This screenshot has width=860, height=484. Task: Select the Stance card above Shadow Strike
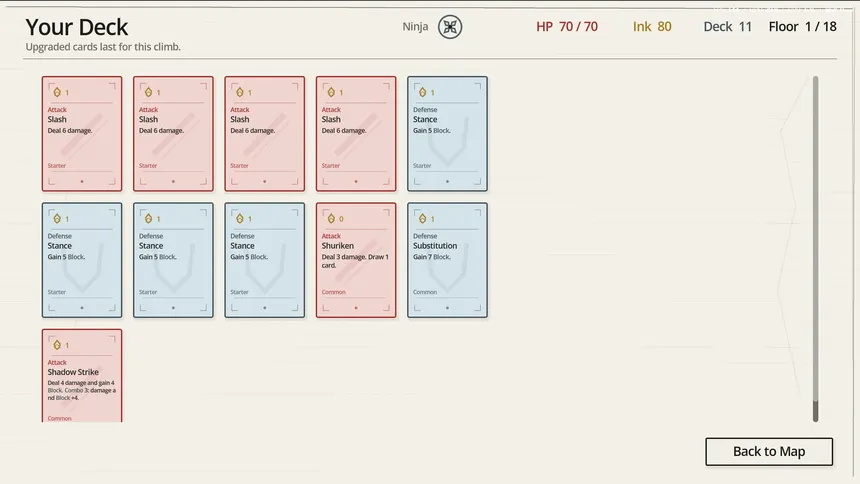coord(82,260)
